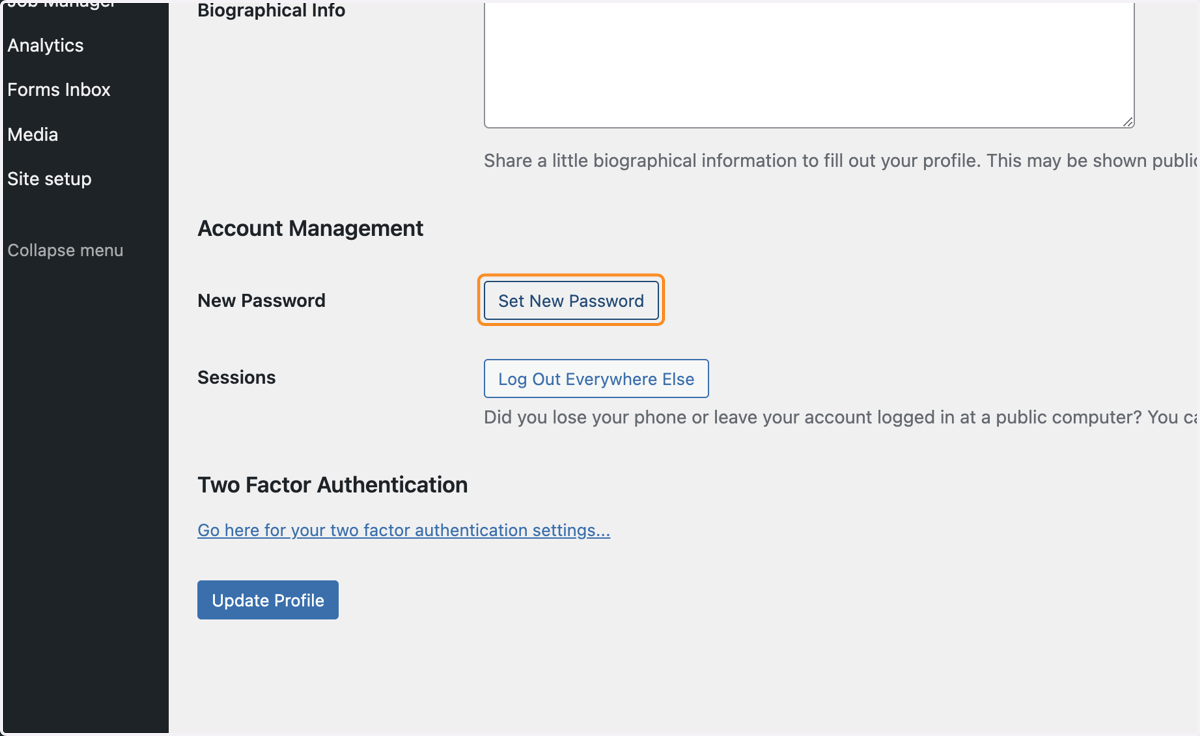The image size is (1200, 736).
Task: Collapse the sidebar menu
Action: click(65, 250)
